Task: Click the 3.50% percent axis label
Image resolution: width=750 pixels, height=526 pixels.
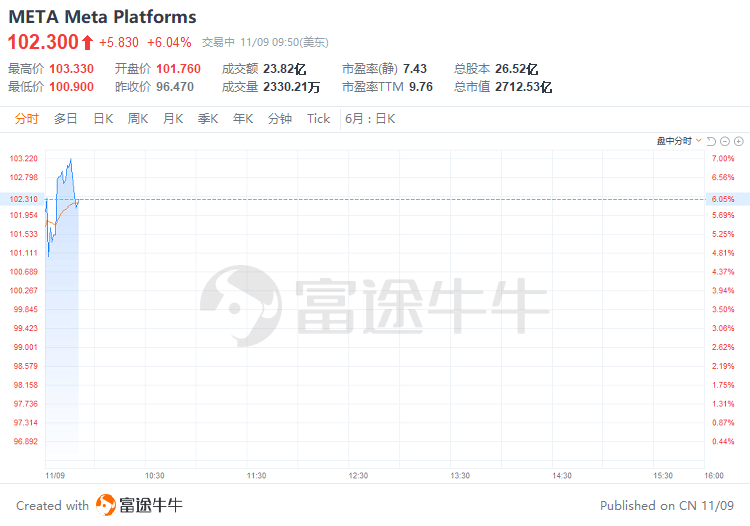Action: coord(723,309)
